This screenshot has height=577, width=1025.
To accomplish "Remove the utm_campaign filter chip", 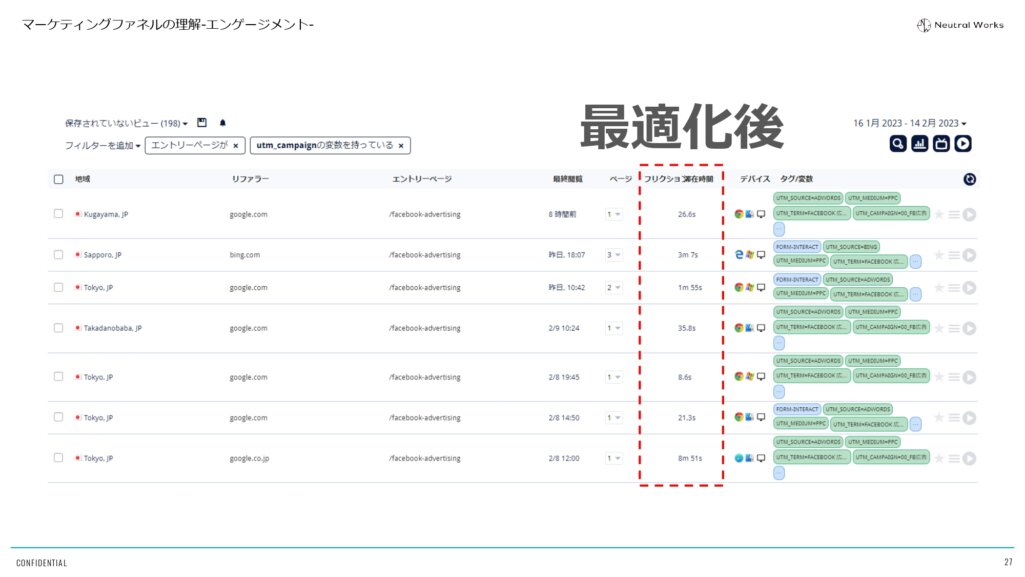I will tap(399, 145).
